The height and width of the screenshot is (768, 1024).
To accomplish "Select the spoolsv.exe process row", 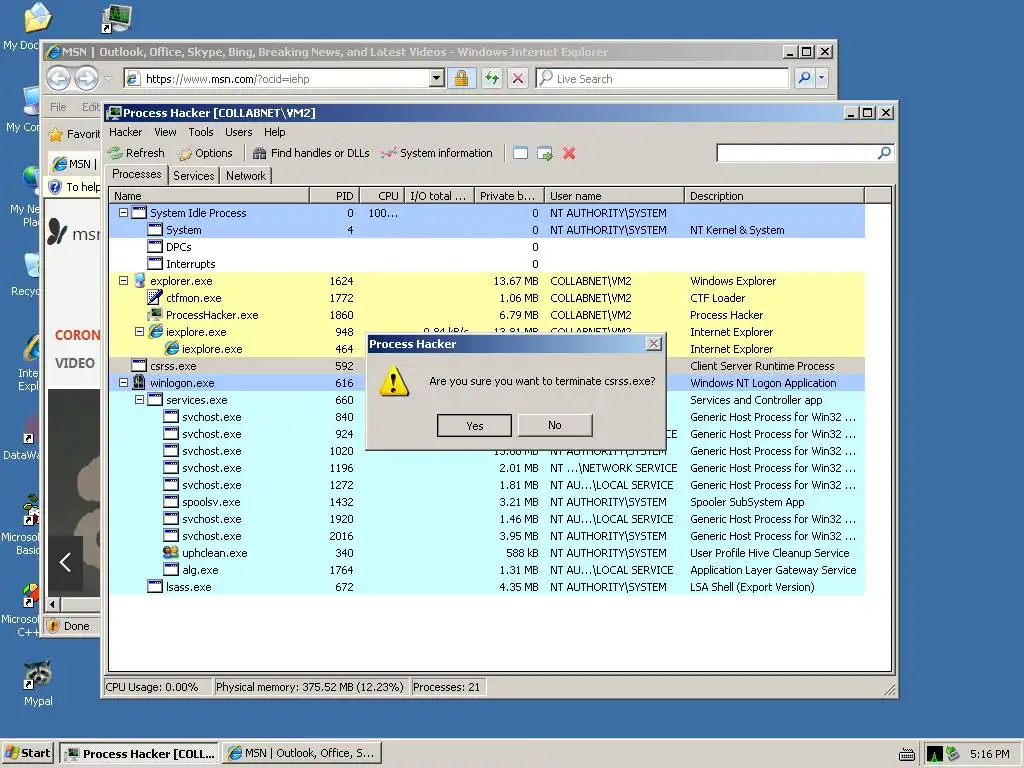I will click(487, 502).
